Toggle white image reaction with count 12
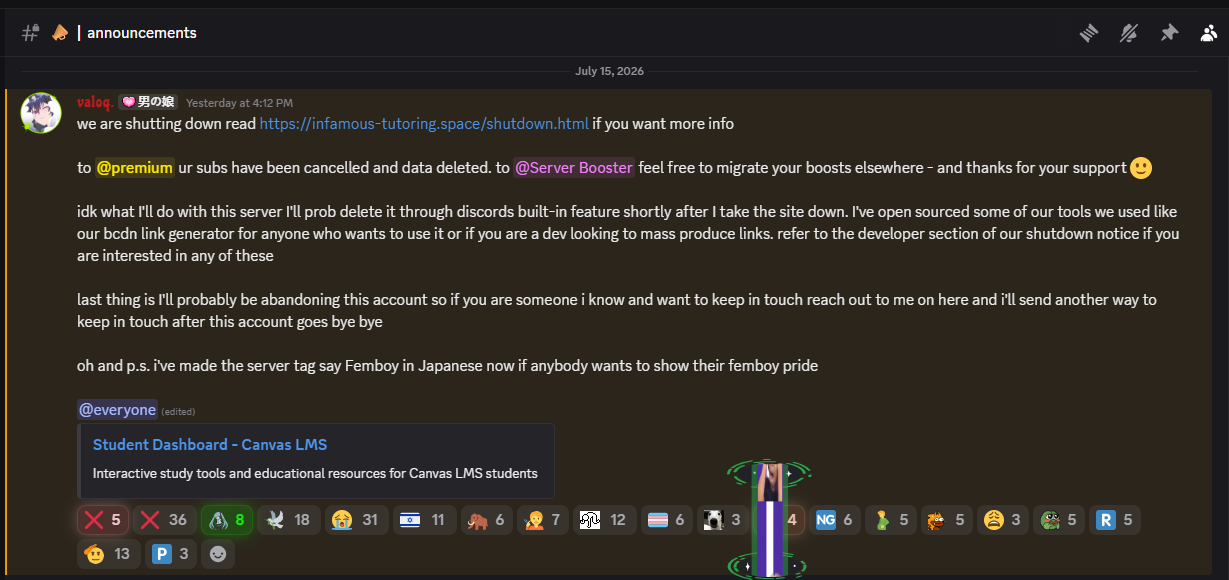Image resolution: width=1229 pixels, height=580 pixels. tap(605, 520)
